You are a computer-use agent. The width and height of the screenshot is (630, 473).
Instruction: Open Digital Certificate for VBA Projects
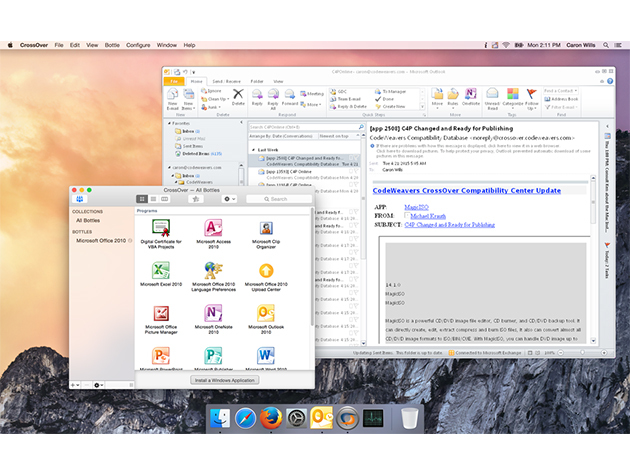coord(161,229)
